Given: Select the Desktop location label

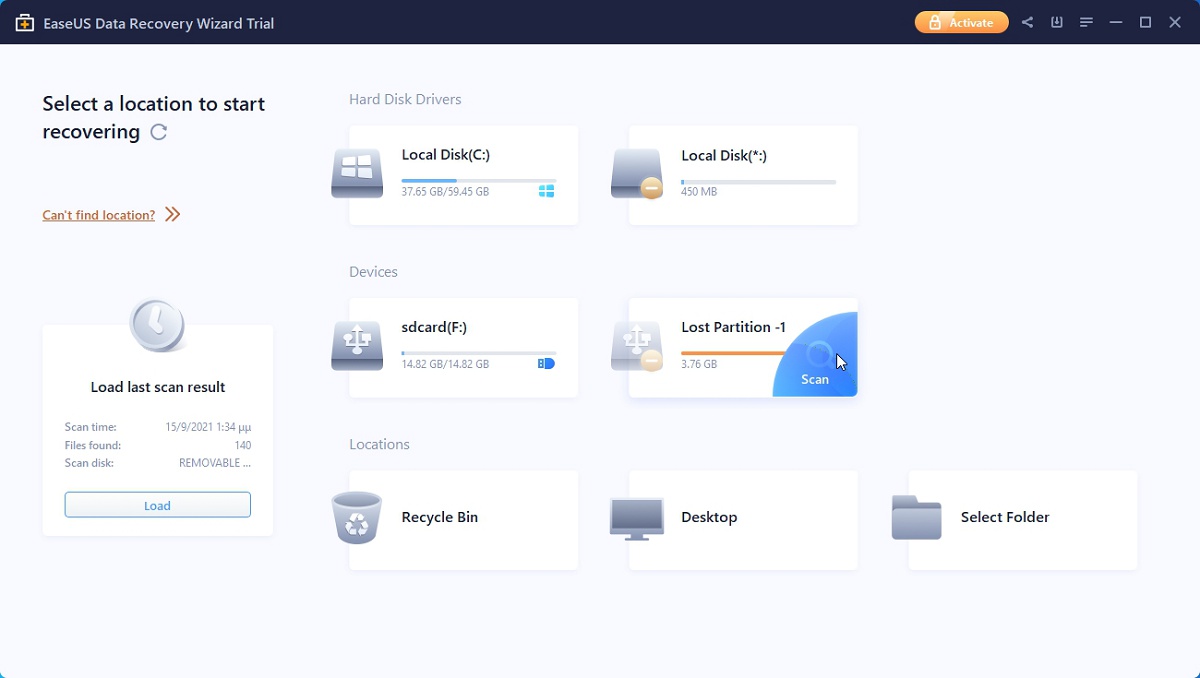Looking at the screenshot, I should tap(709, 517).
